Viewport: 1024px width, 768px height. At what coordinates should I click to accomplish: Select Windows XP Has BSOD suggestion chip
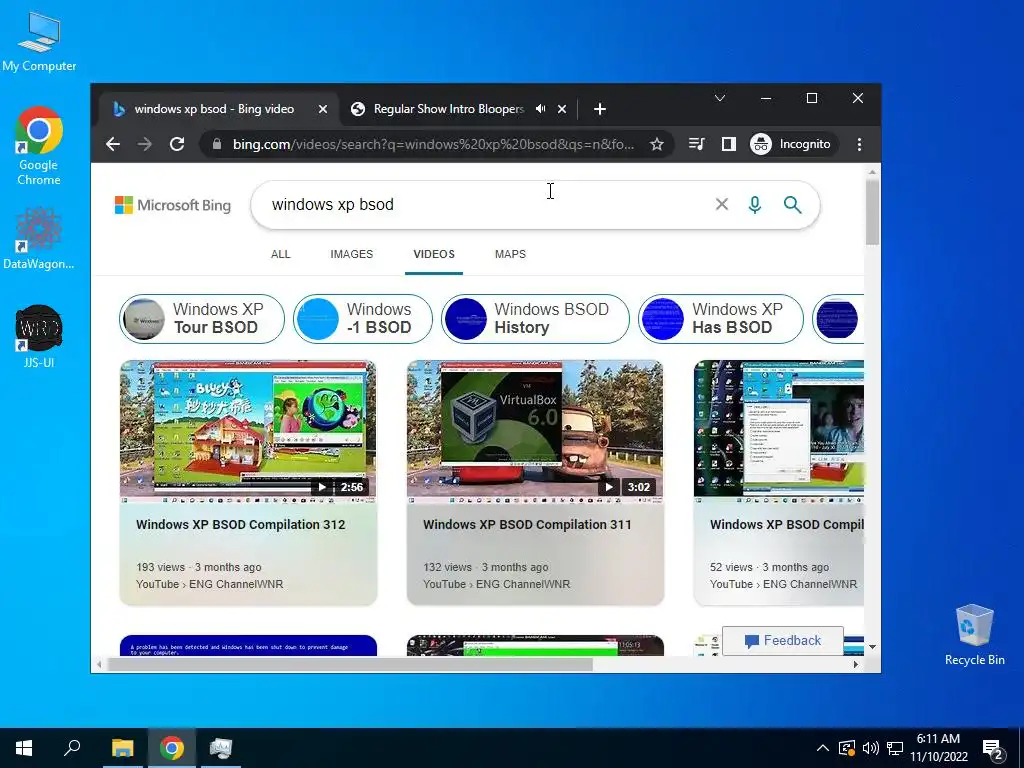[x=720, y=319]
